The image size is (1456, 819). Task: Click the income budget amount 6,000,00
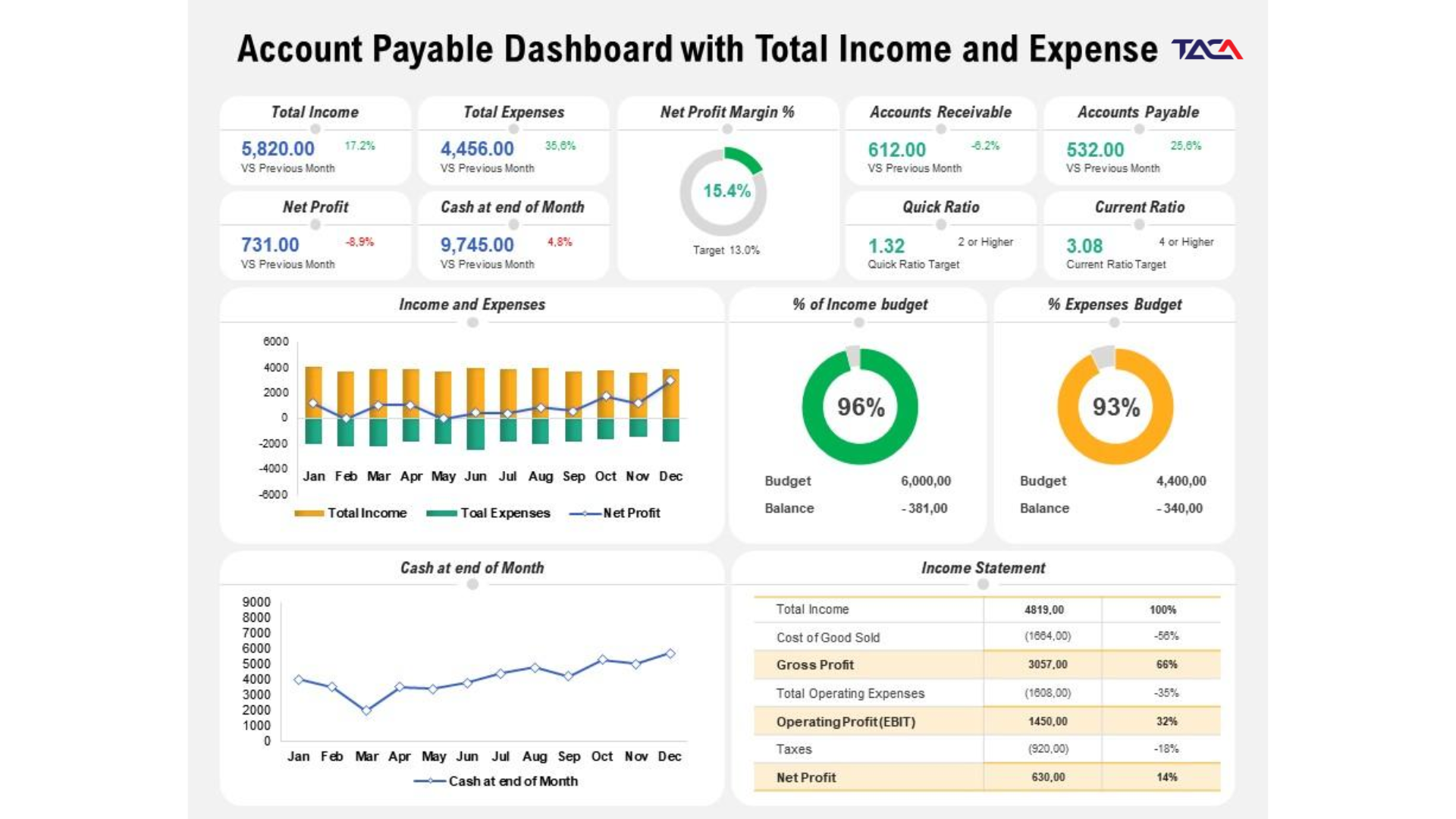926,481
